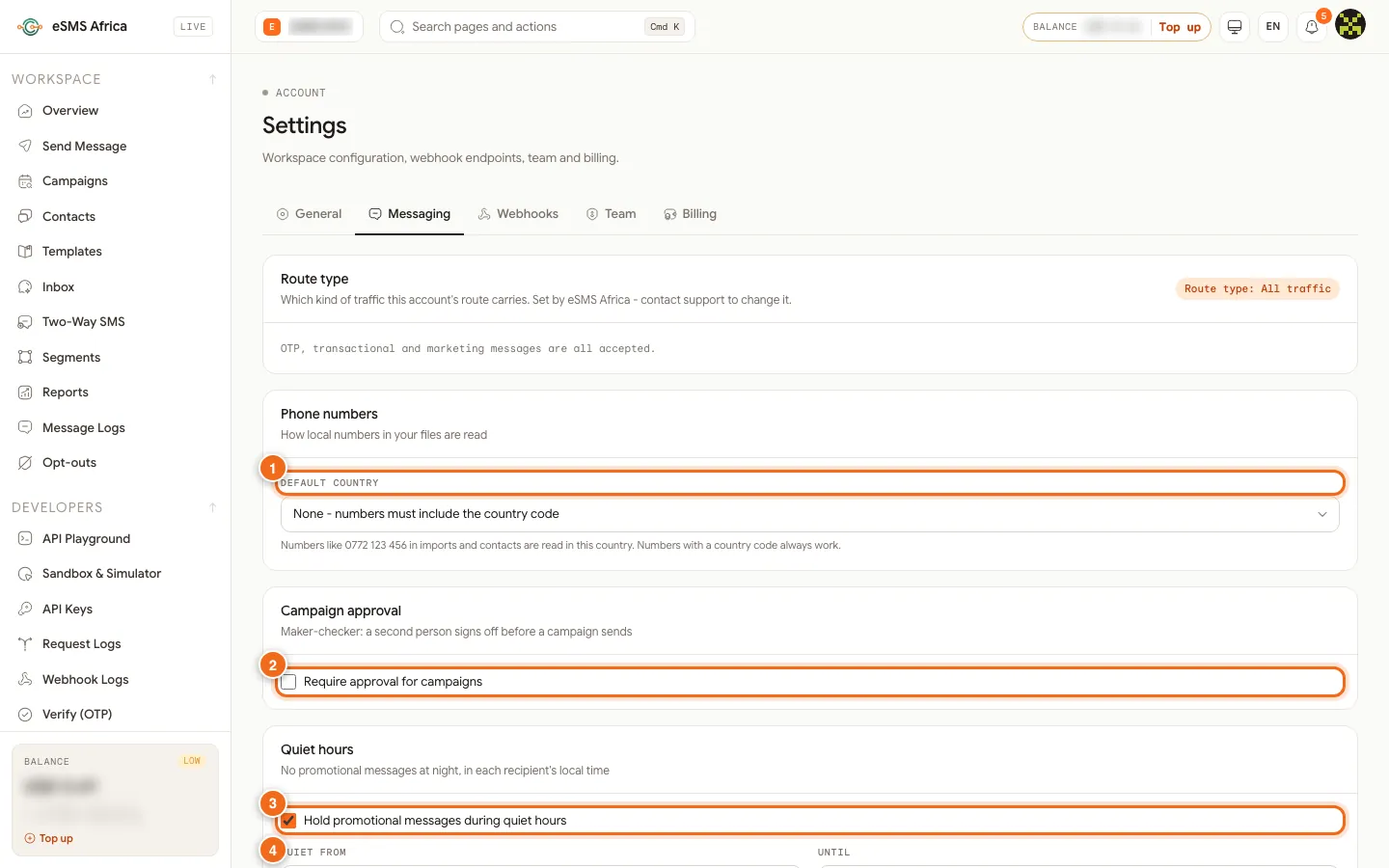Focus the Search pages and actions field
This screenshot has height=868, width=1389.
click(x=537, y=27)
